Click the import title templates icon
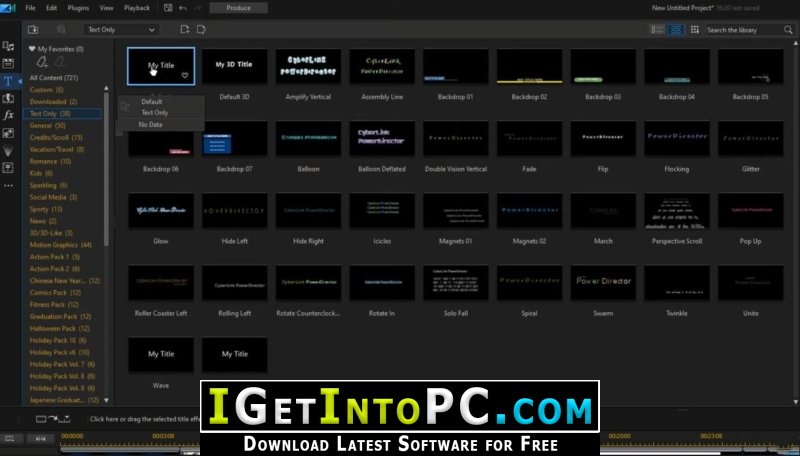 (36, 30)
